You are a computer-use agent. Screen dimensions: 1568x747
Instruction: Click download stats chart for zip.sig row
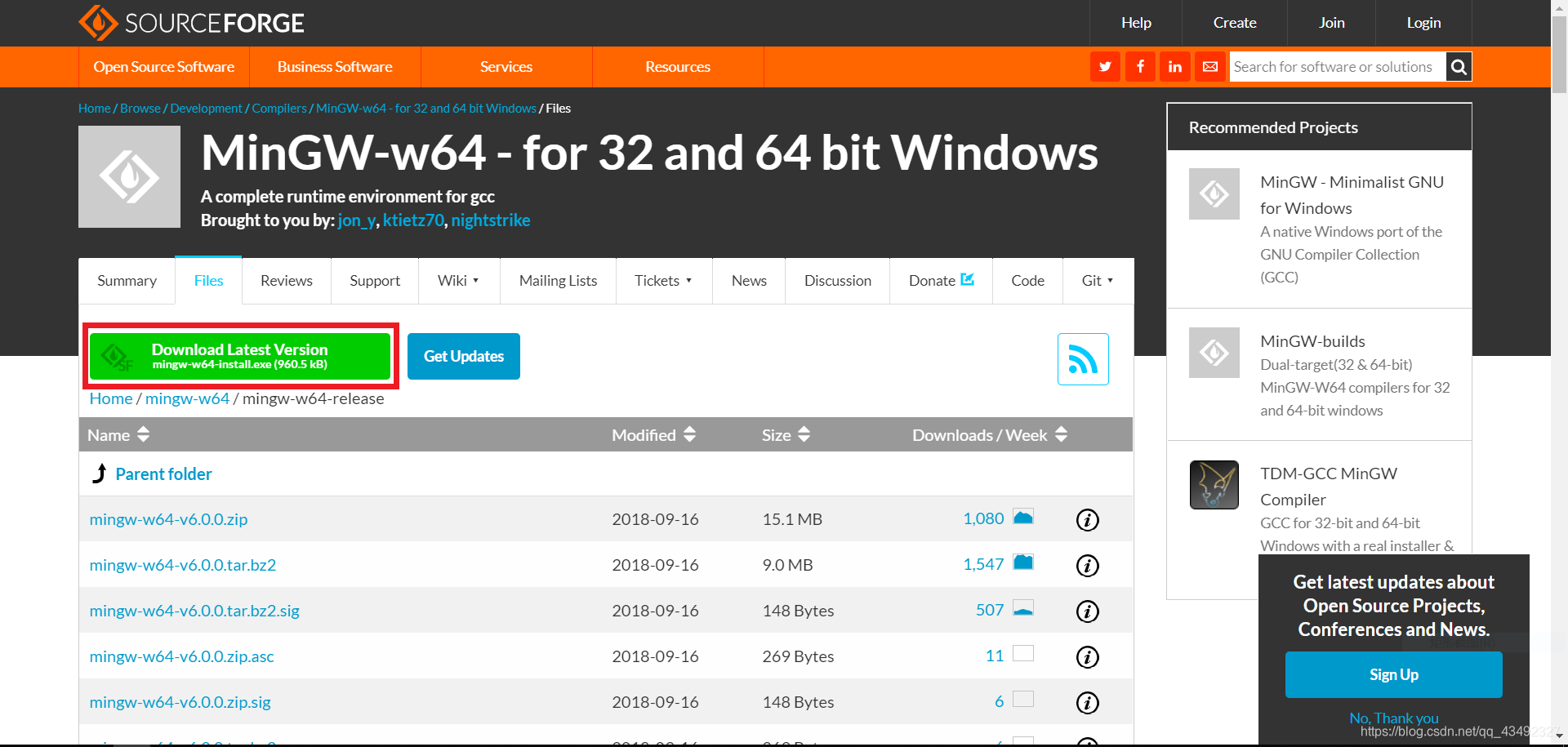tap(1023, 699)
